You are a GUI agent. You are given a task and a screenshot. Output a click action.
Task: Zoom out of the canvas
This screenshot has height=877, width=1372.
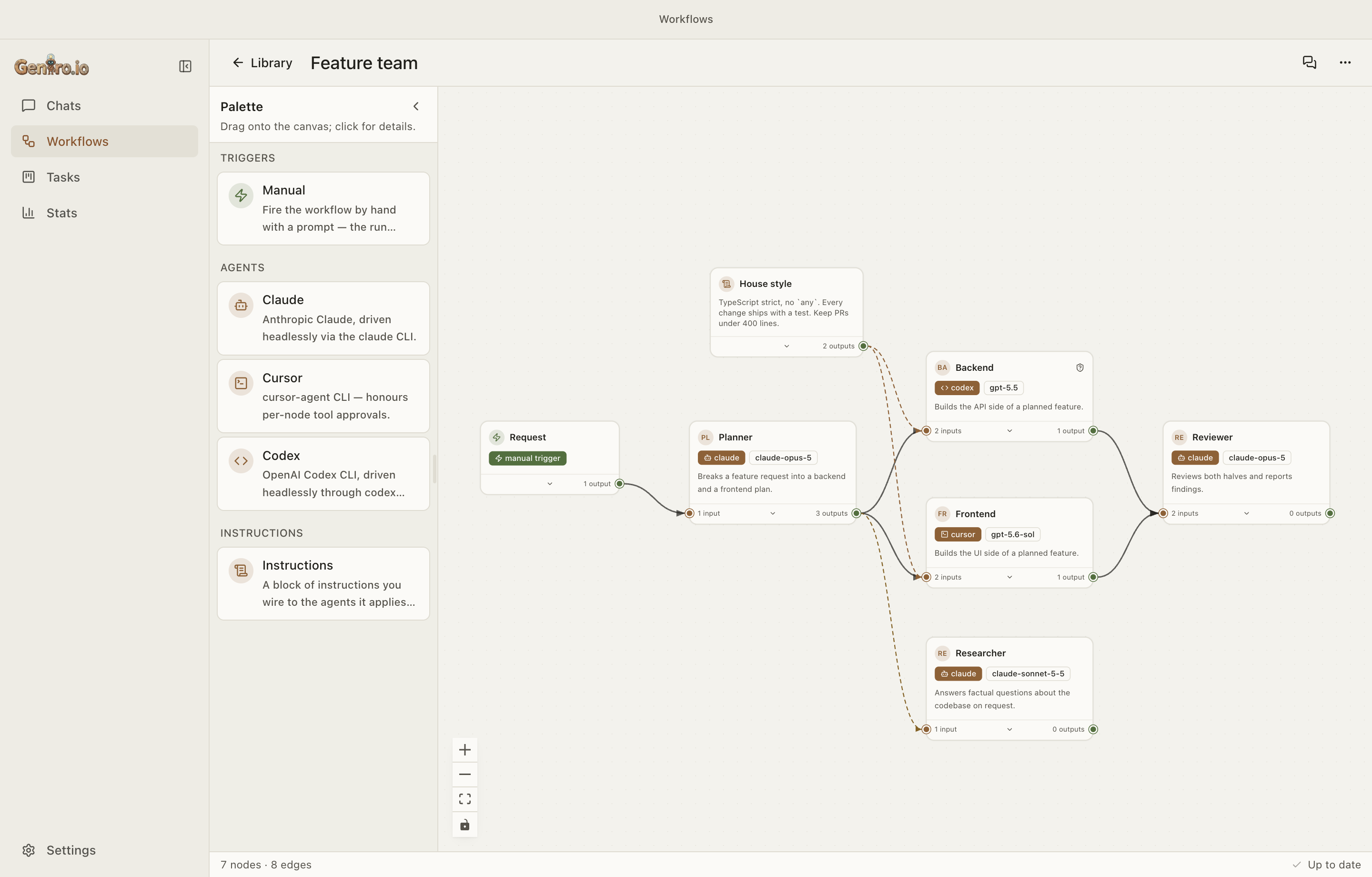coord(465,775)
